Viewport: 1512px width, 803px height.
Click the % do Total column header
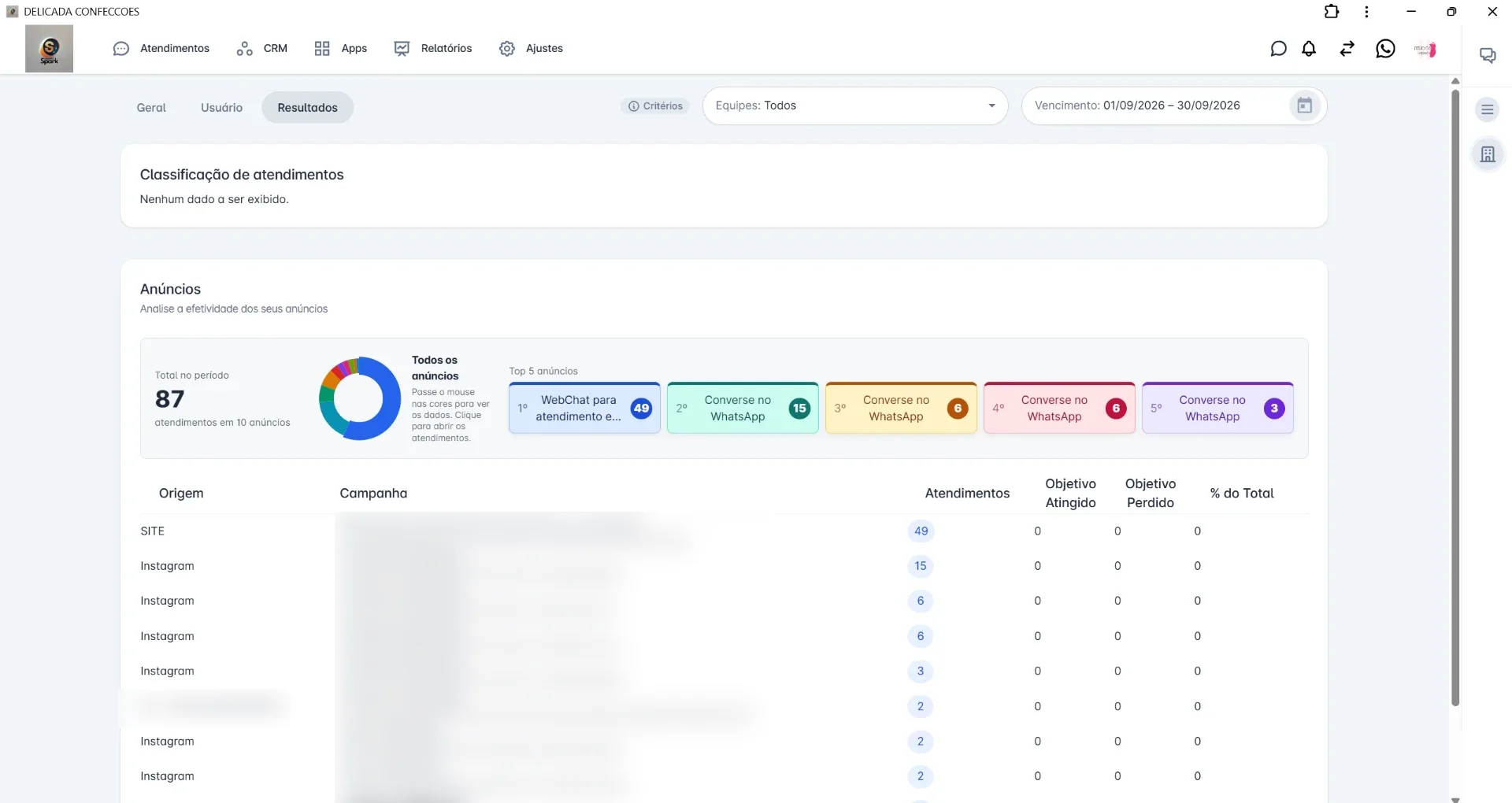point(1242,494)
